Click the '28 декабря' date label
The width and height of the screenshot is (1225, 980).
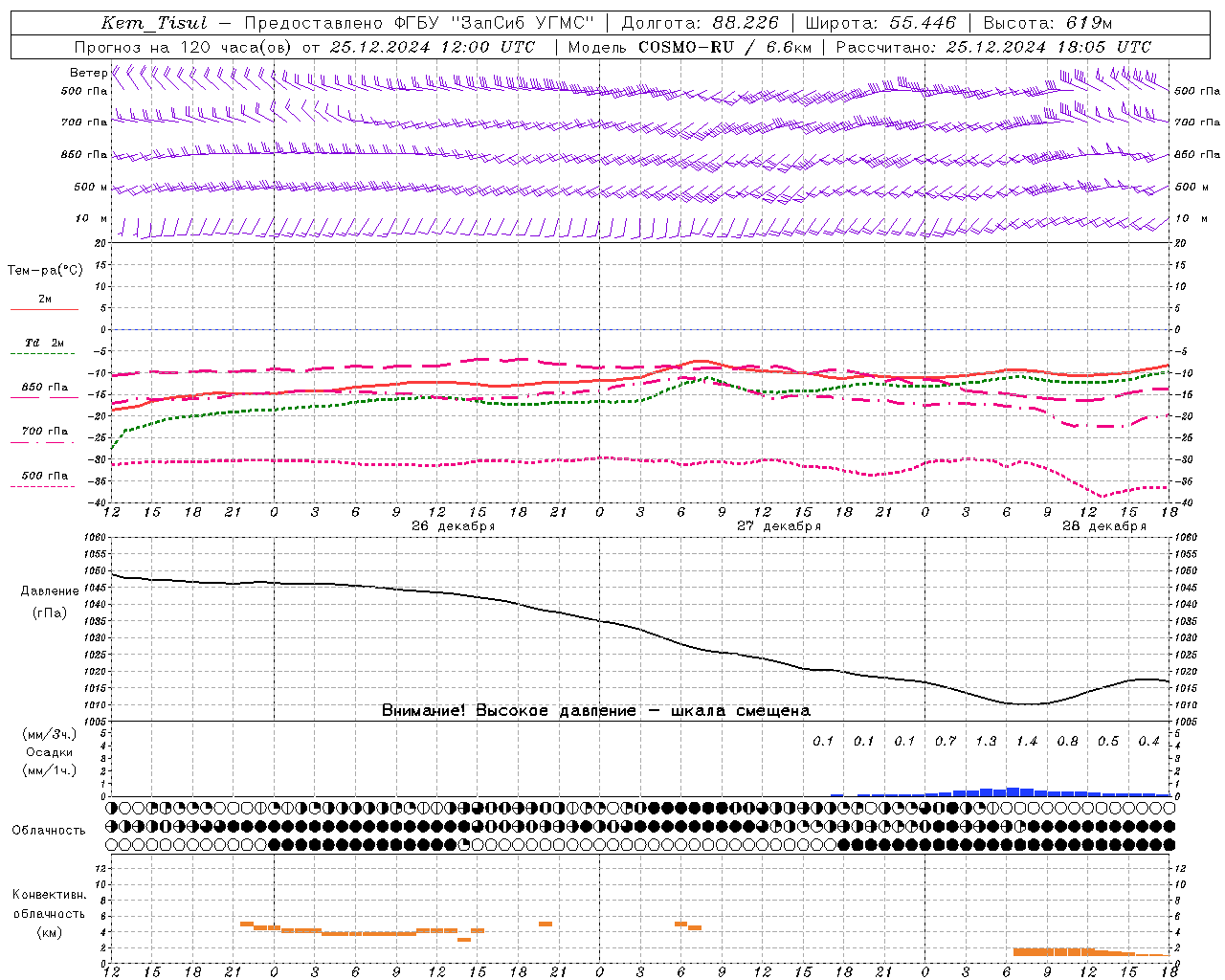tap(1103, 526)
